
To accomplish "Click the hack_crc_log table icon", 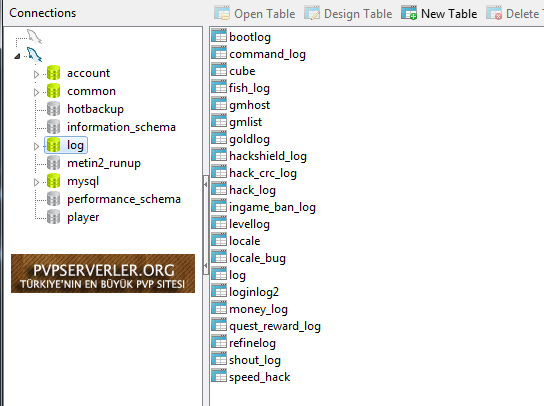I will click(x=219, y=172).
